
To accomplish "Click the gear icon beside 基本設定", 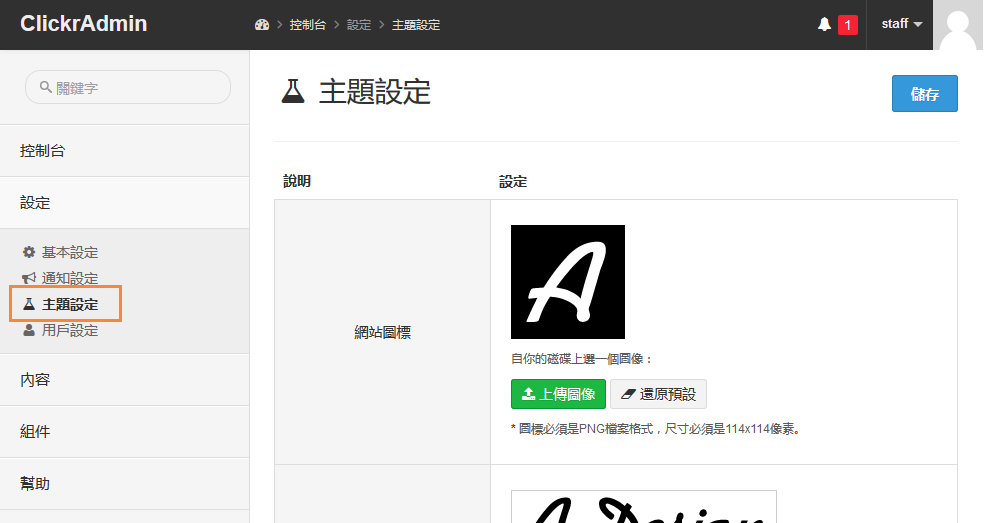I will click(x=29, y=252).
